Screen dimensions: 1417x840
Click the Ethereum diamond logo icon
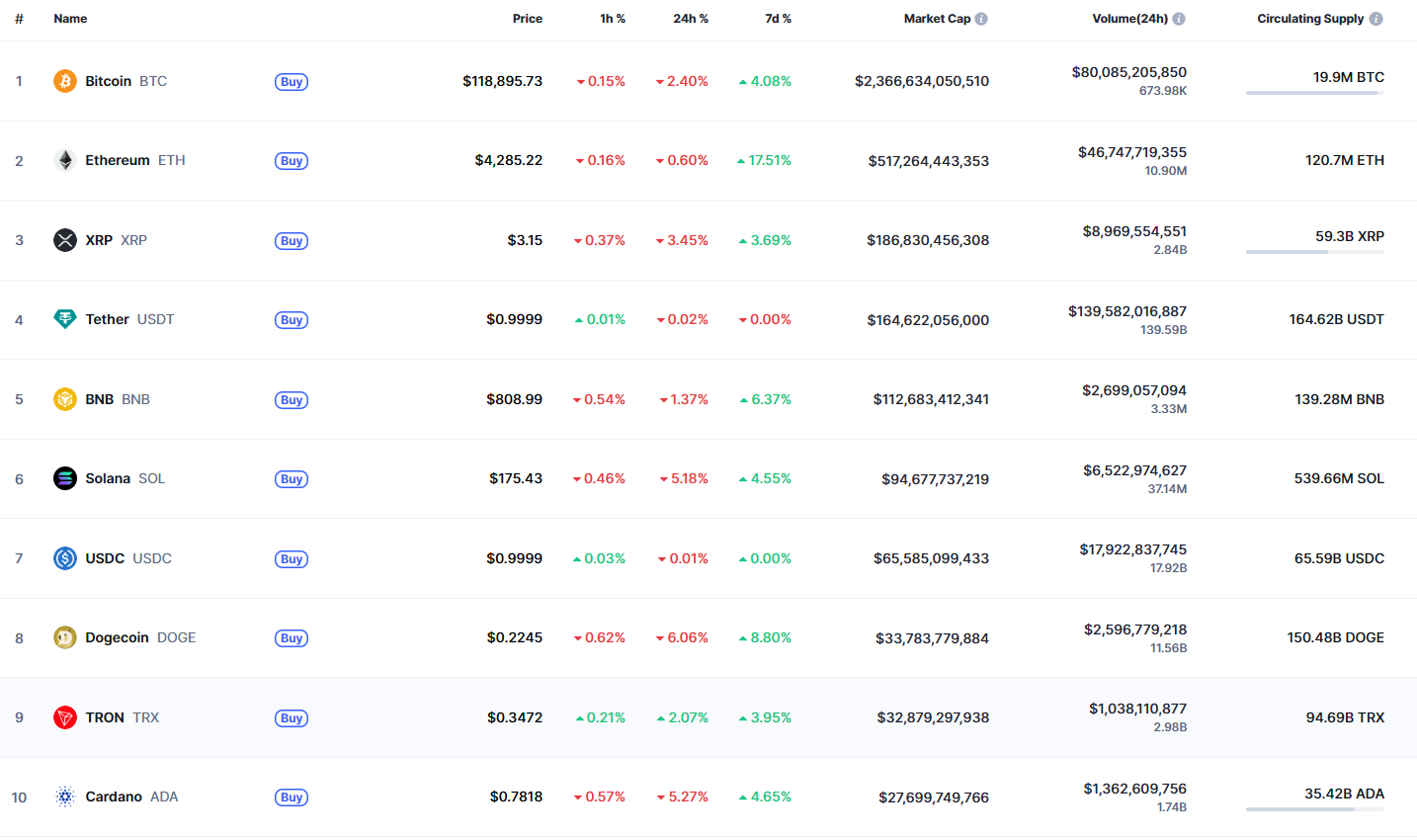tap(65, 160)
